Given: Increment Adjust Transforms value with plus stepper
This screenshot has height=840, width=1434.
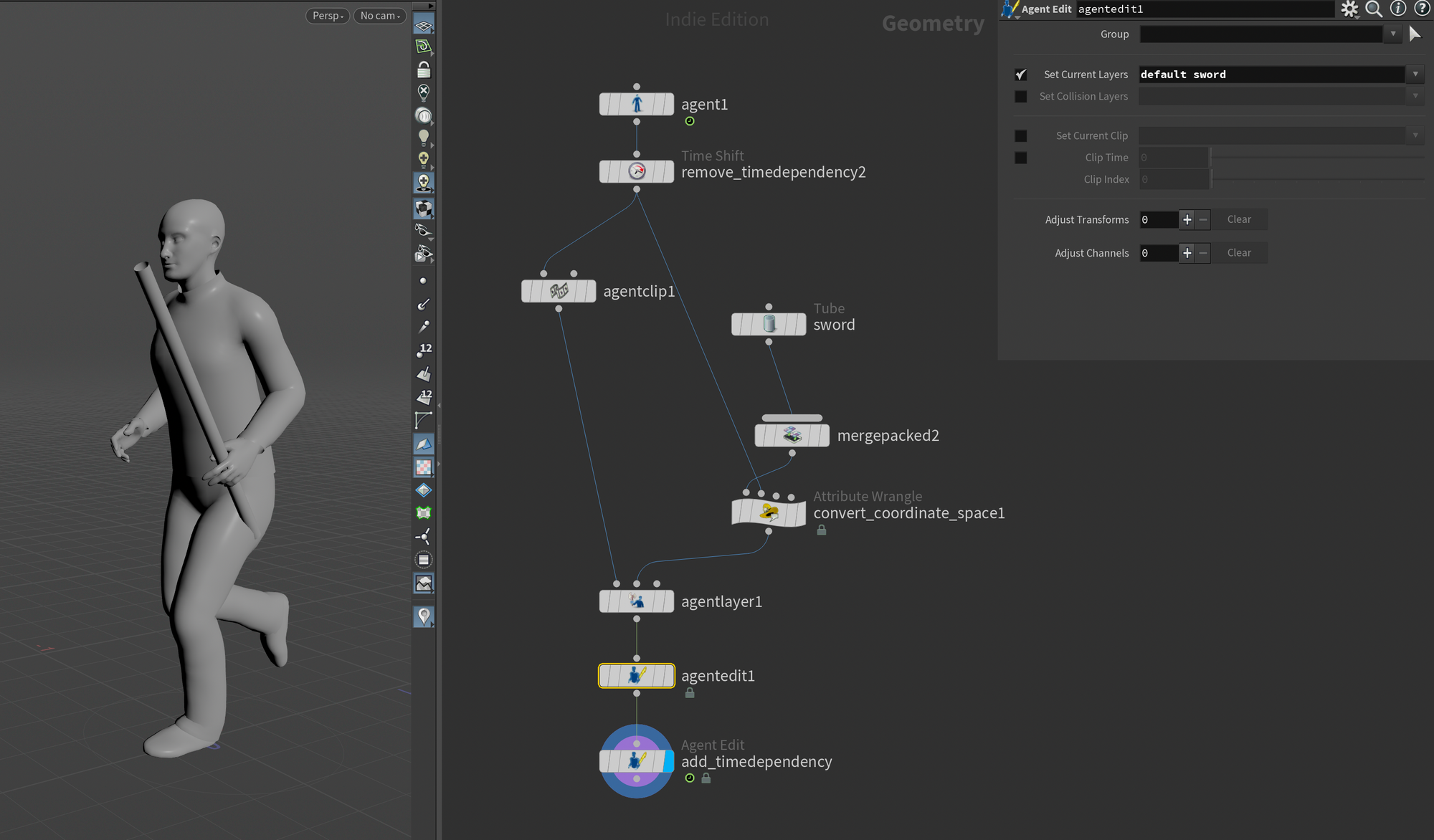Looking at the screenshot, I should coord(1187,219).
